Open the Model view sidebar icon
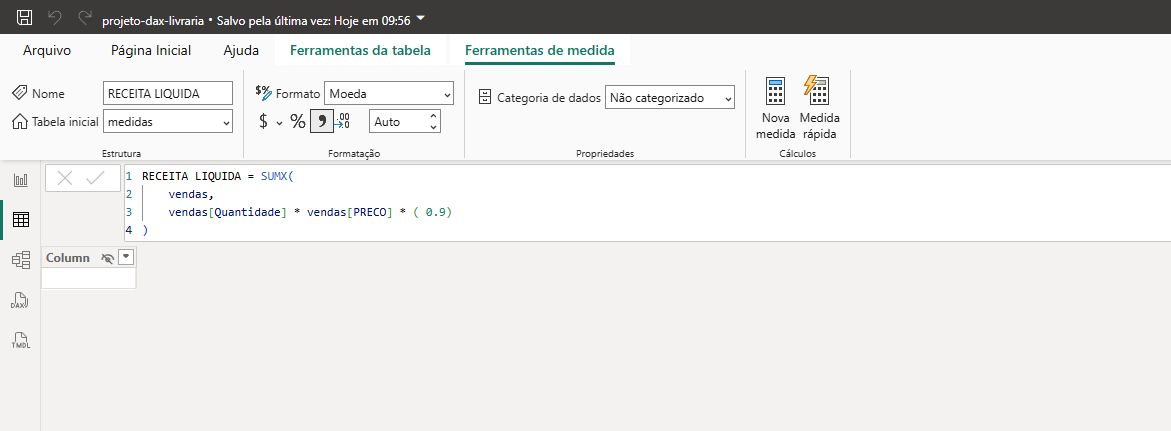The image size is (1171, 431). coord(21,260)
